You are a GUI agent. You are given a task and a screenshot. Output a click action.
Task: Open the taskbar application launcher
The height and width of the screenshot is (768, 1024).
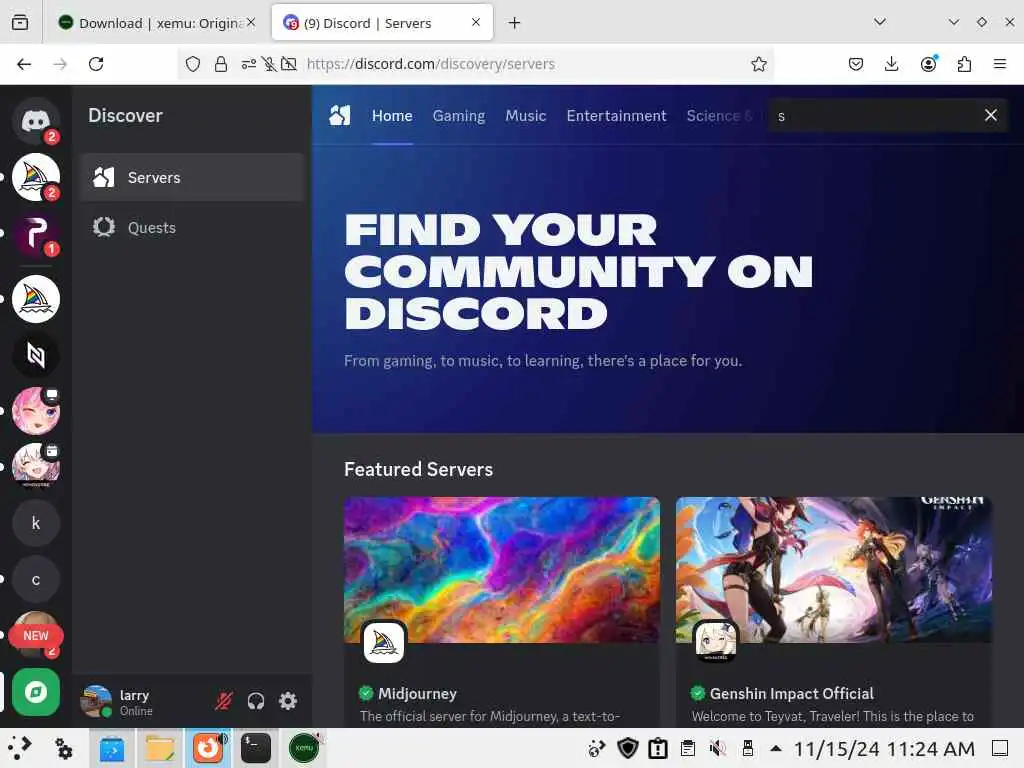[20, 748]
